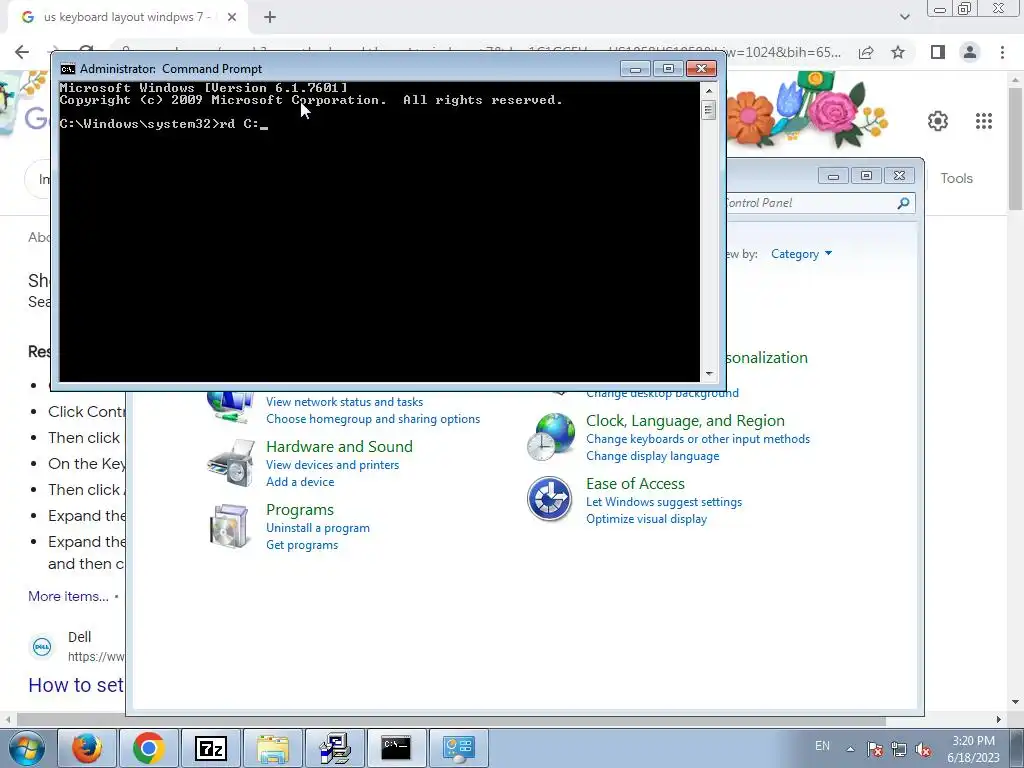Bookmark this tab with the star icon

coord(898,52)
